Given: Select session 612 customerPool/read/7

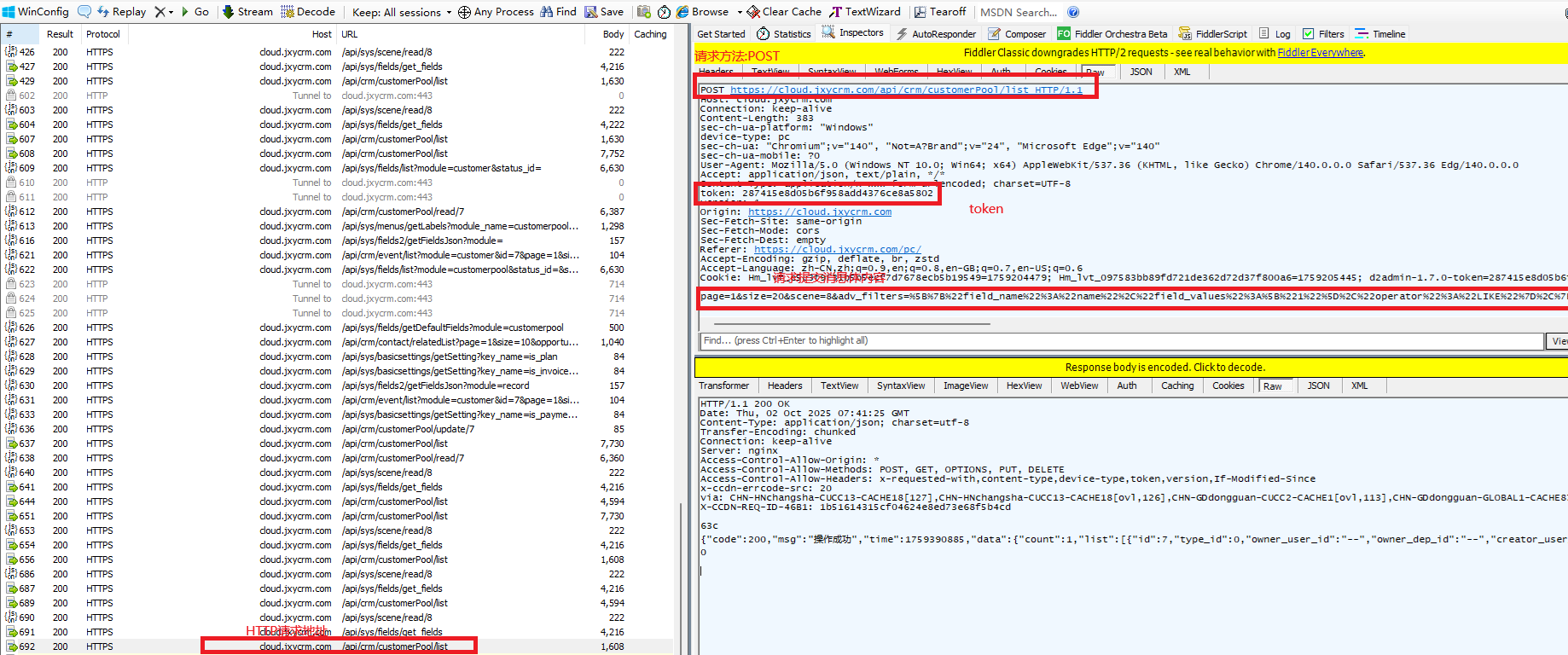Looking at the screenshot, I should click(337, 212).
